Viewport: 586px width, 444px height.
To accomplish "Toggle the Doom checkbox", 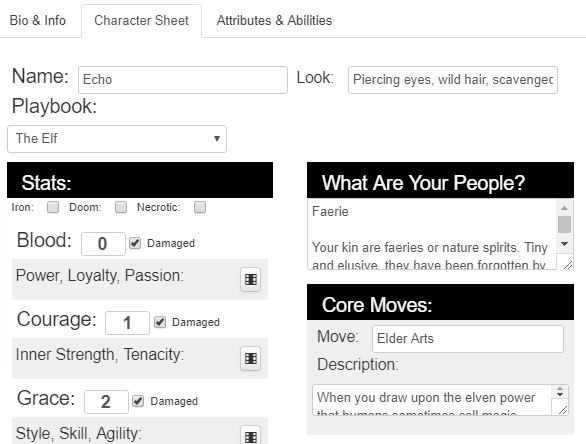I will [x=121, y=207].
